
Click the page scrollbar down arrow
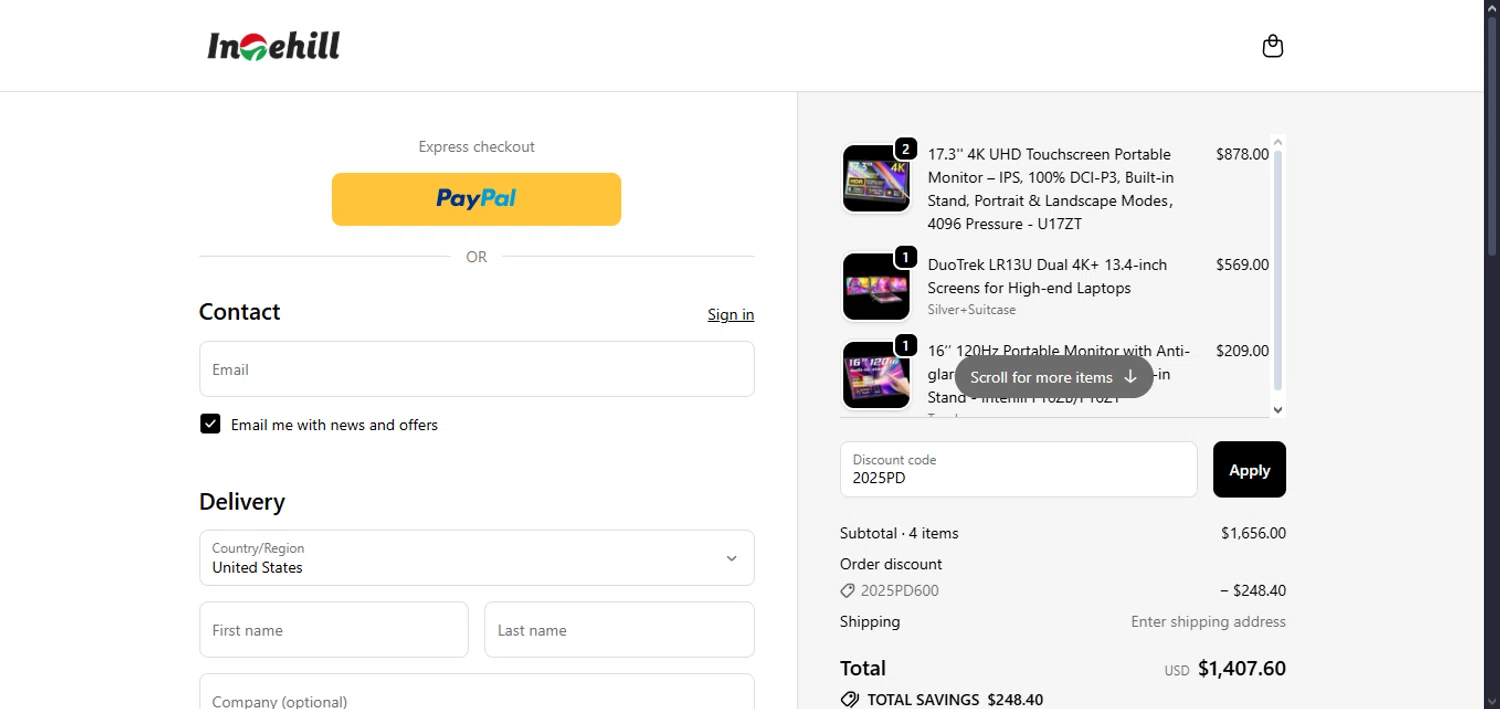pyautogui.click(x=1492, y=701)
